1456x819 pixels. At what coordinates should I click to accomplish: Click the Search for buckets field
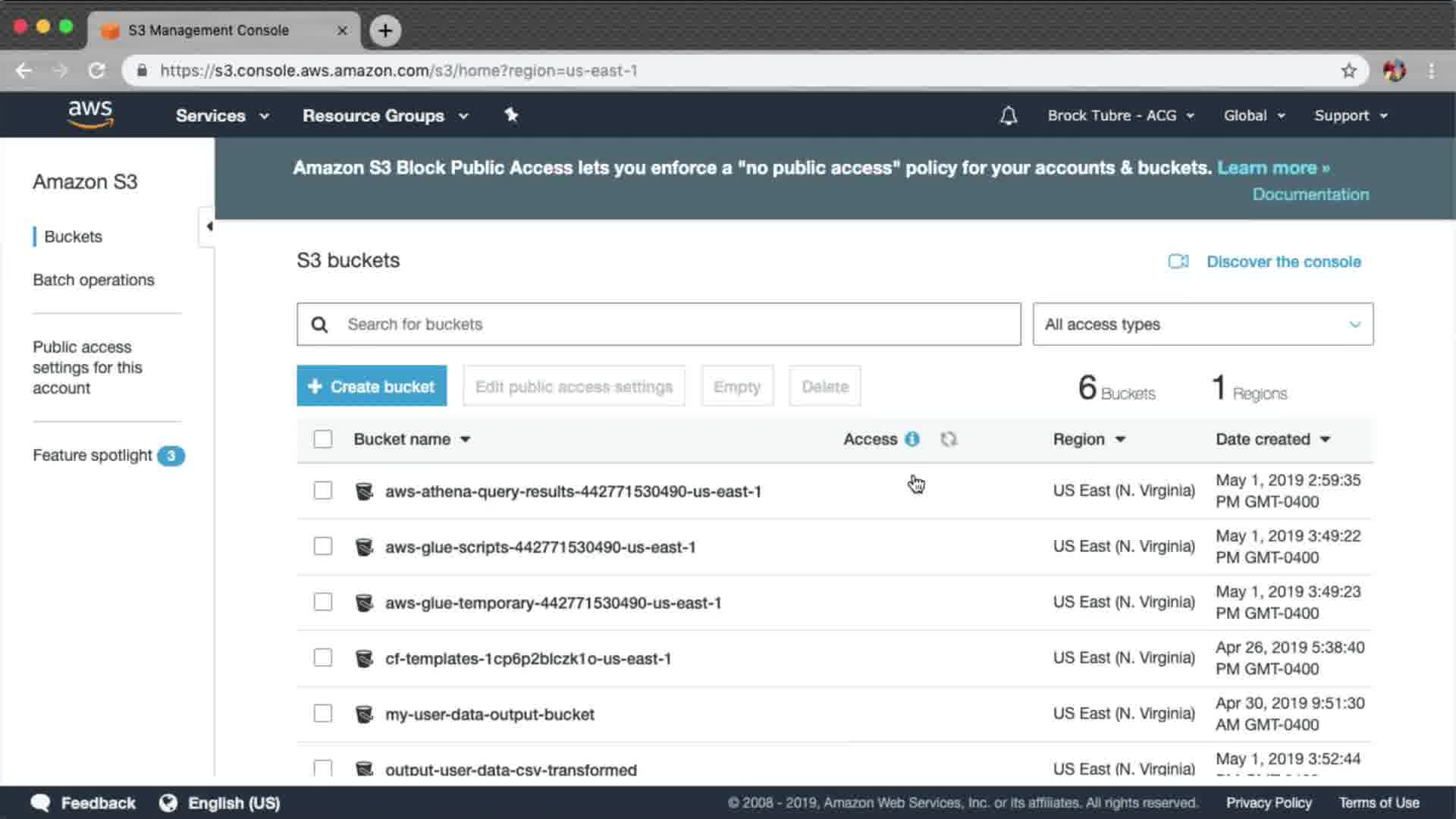(658, 325)
